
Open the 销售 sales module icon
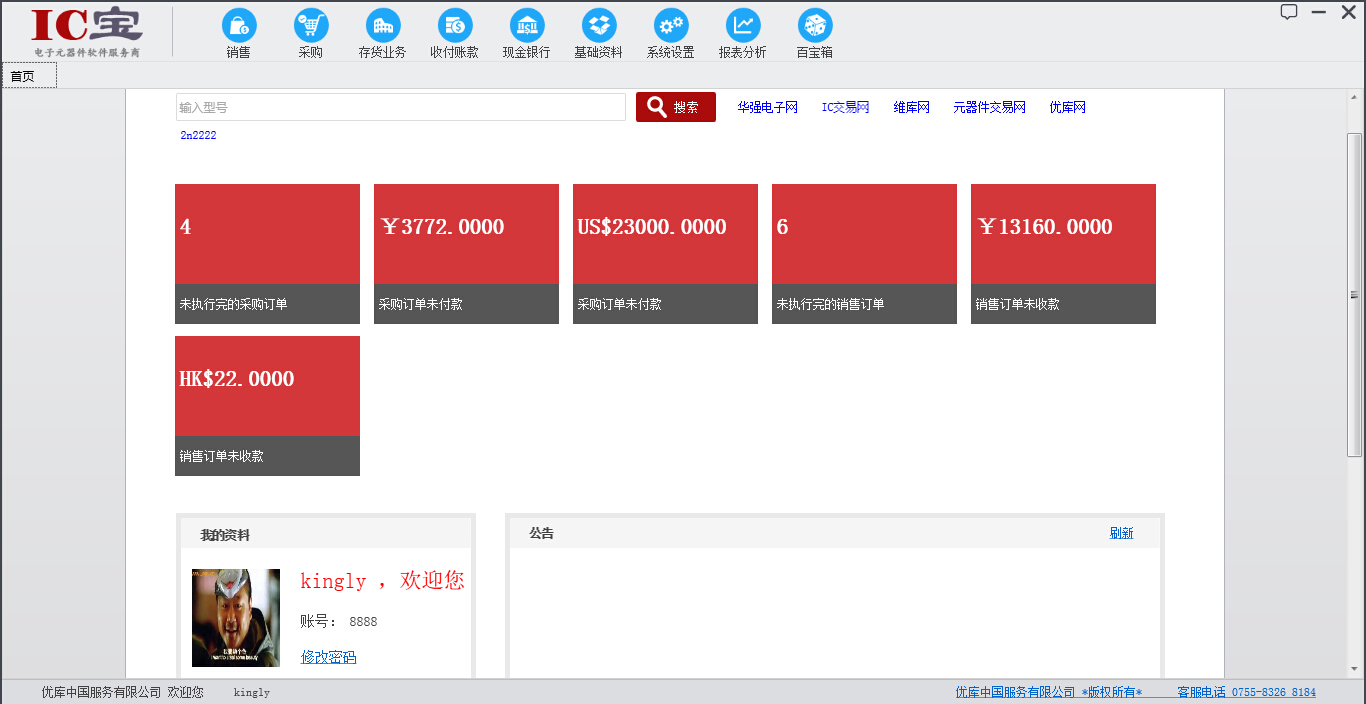238,34
